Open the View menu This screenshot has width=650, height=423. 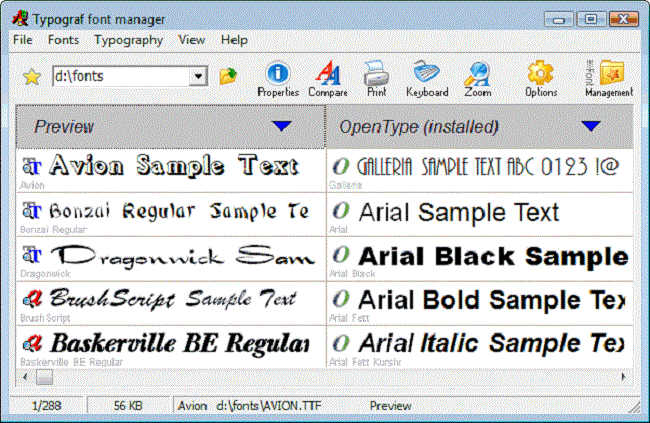coord(192,40)
